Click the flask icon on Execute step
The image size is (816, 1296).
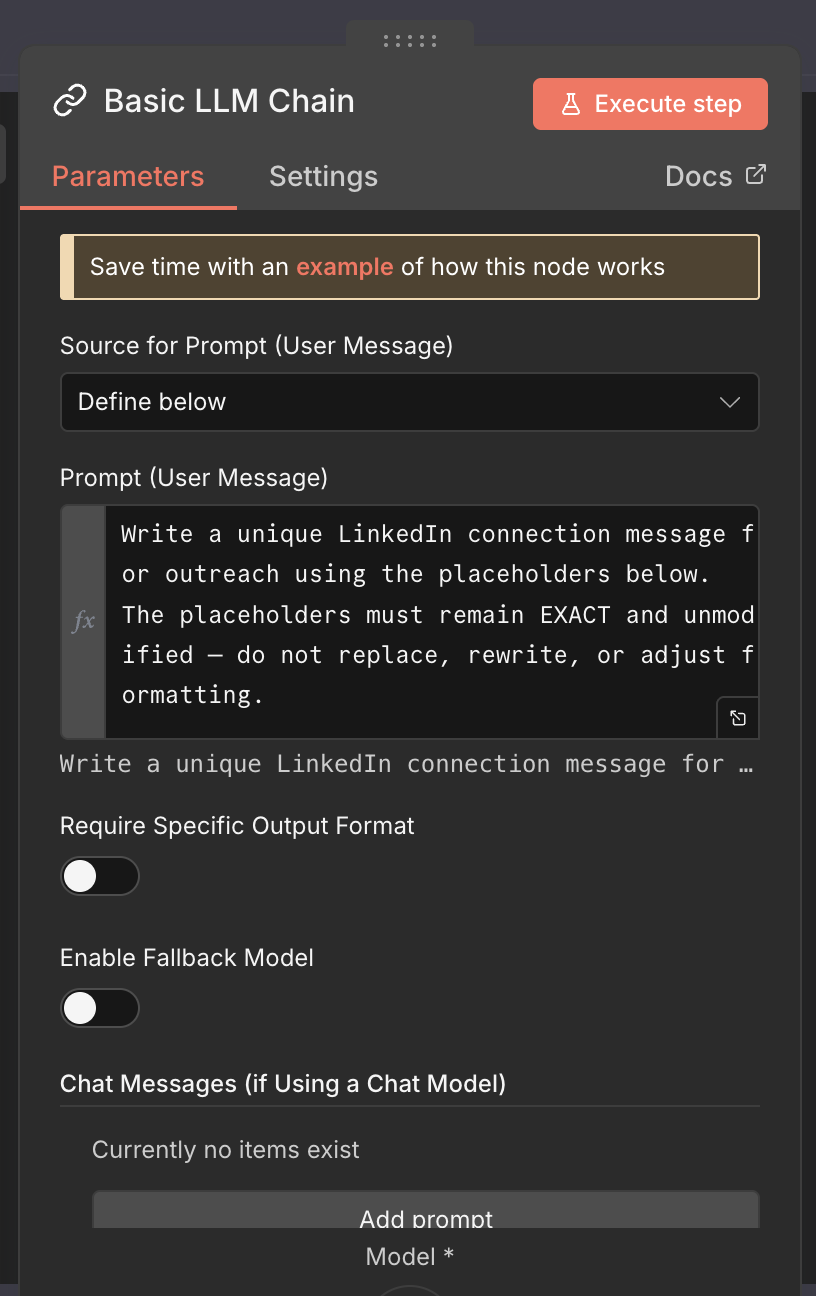(x=571, y=104)
